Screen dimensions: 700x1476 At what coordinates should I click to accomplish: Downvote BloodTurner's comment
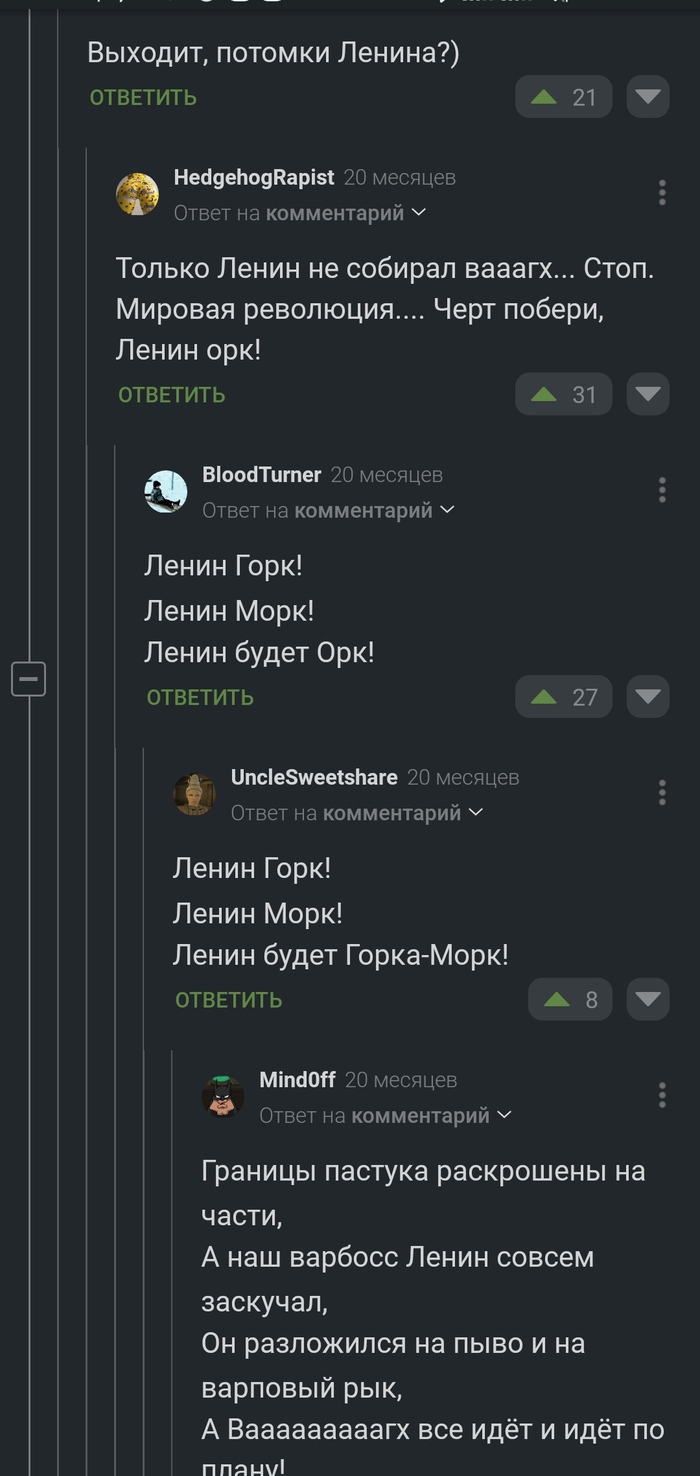(648, 697)
